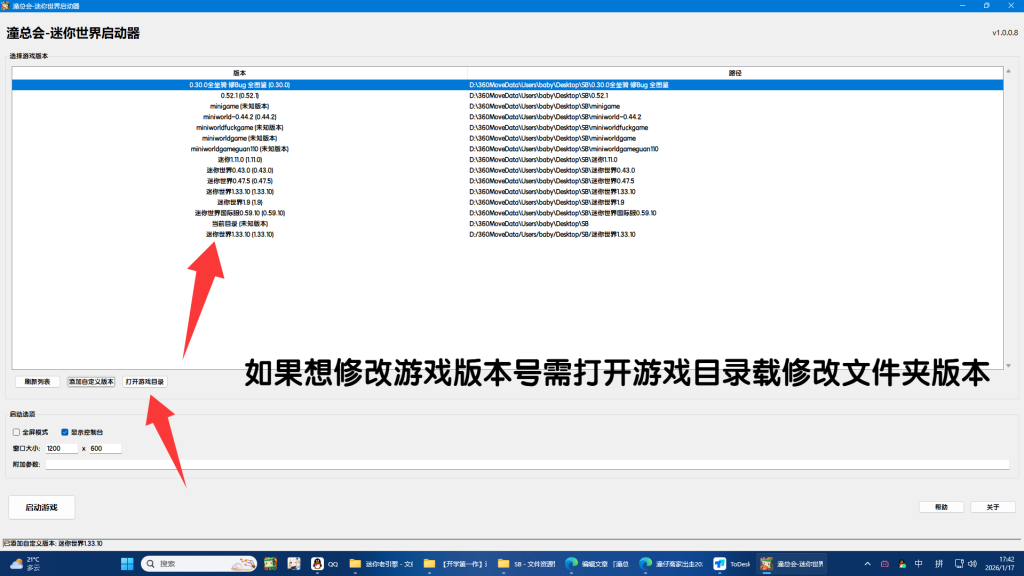
Task: Show hidden system tray icons
Action: click(866, 563)
